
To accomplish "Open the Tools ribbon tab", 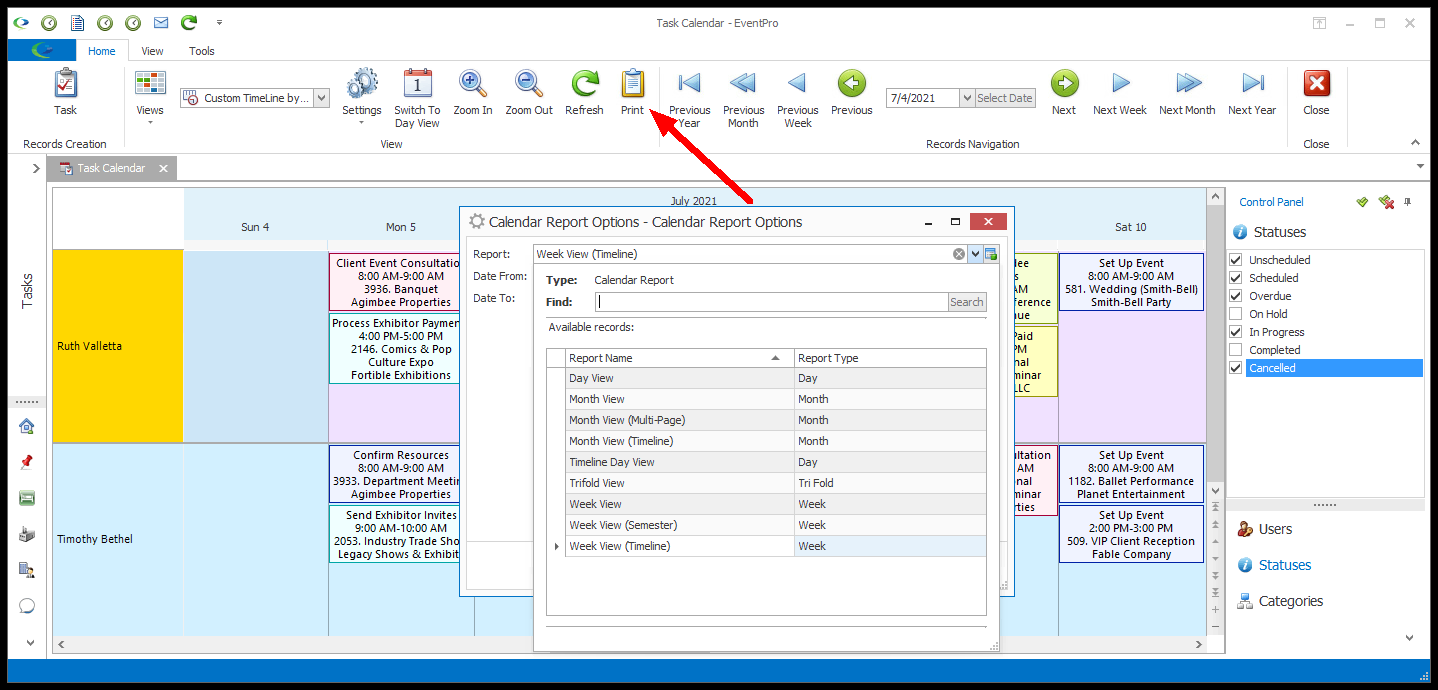I will (202, 51).
